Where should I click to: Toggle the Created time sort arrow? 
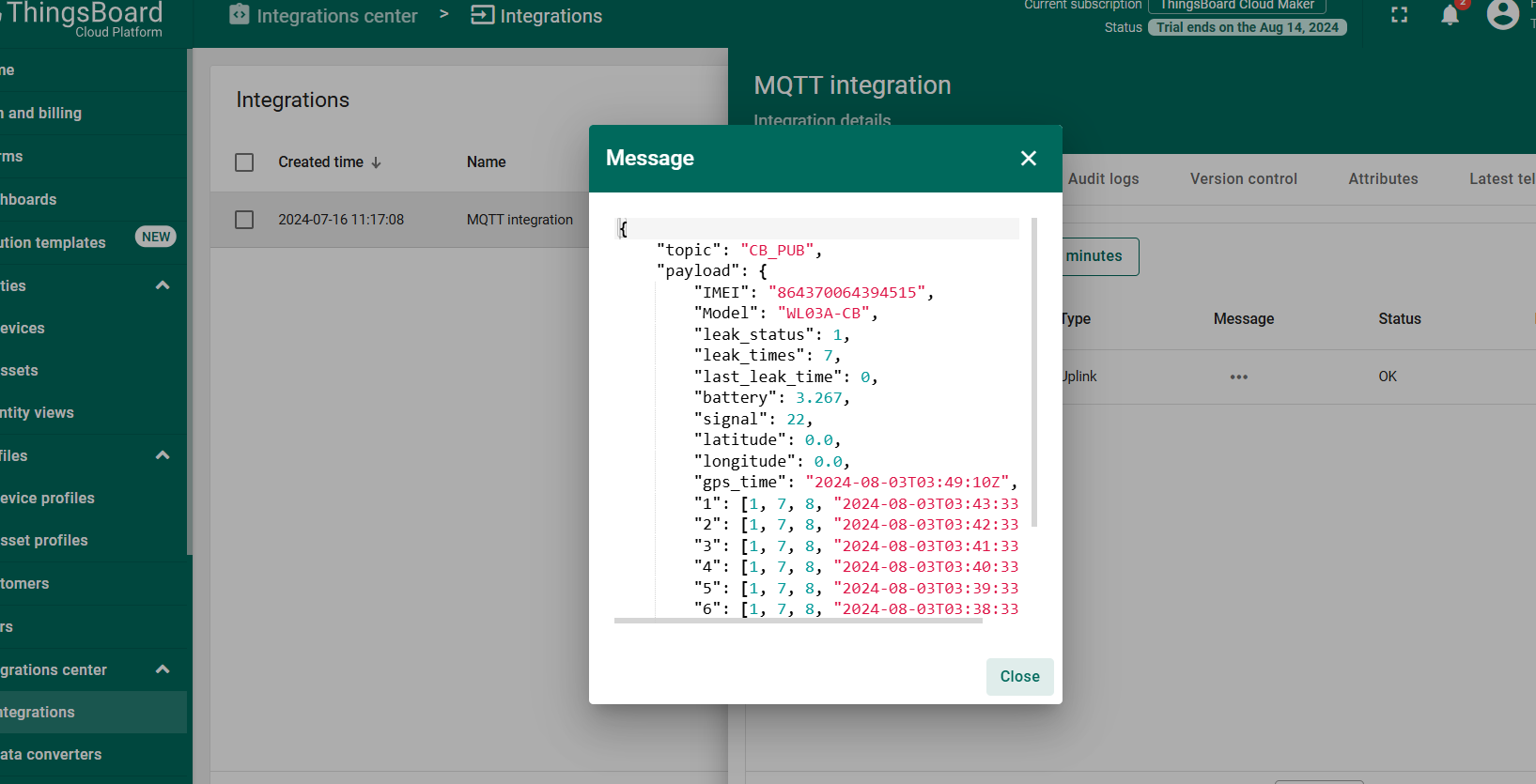click(376, 162)
